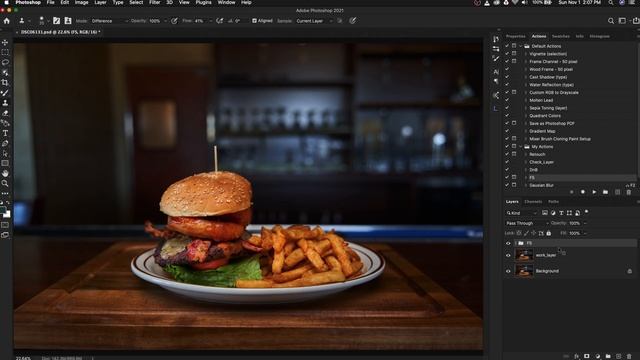Start recording in the Actions panel
640x360 pixels.
[x=583, y=192]
